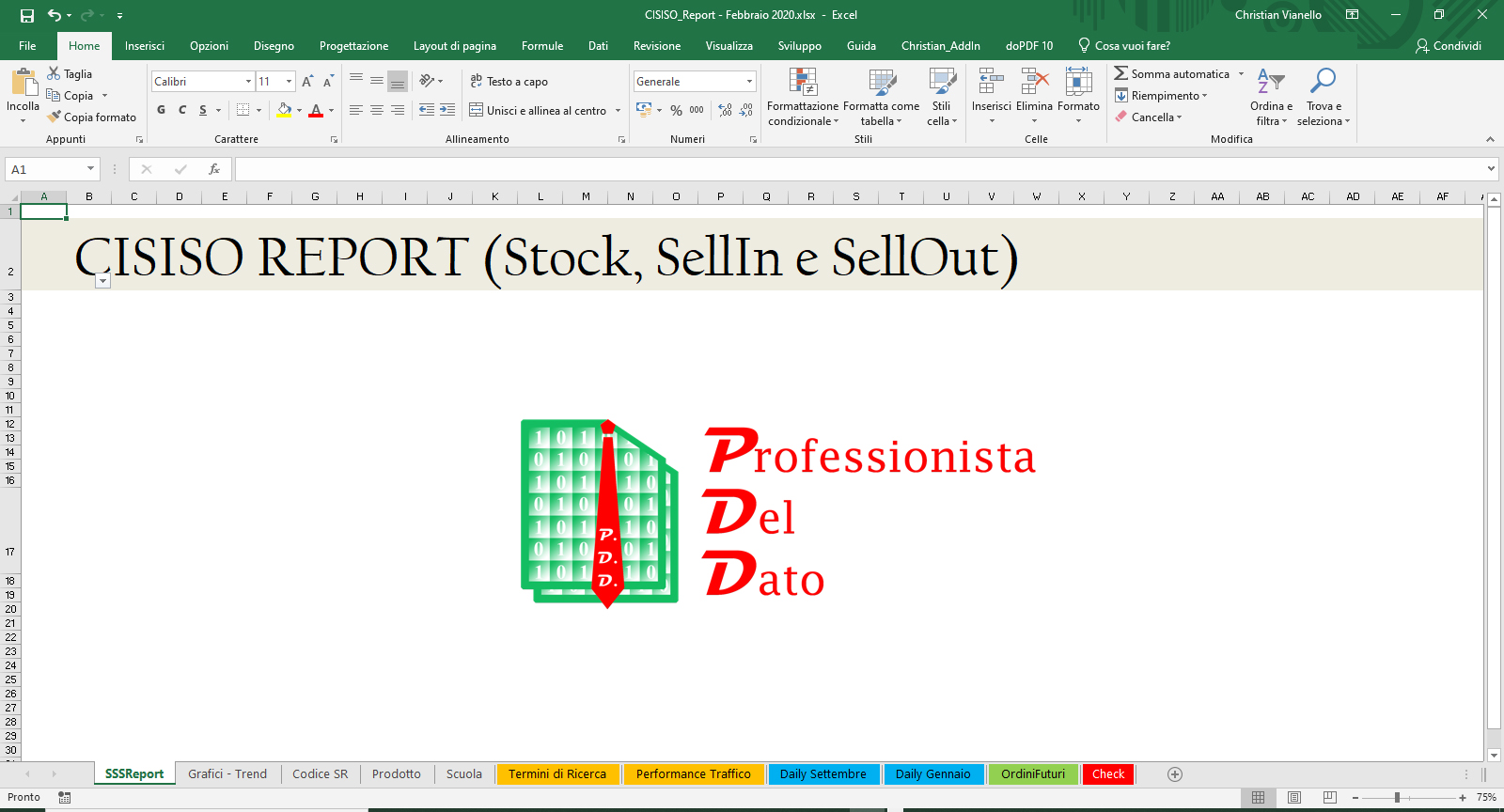Open Trova e seleziona menu
Image resolution: width=1504 pixels, height=812 pixels.
pos(1324,98)
